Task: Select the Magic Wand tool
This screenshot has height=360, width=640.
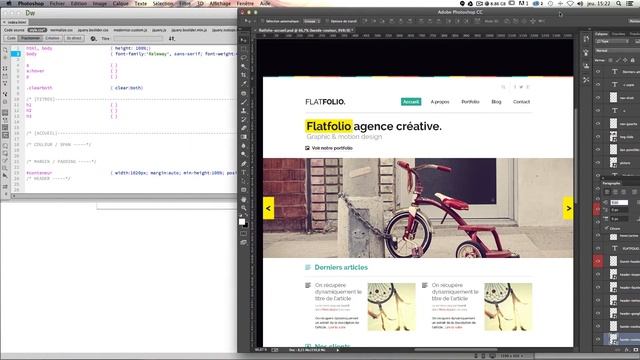Action: pos(244,67)
